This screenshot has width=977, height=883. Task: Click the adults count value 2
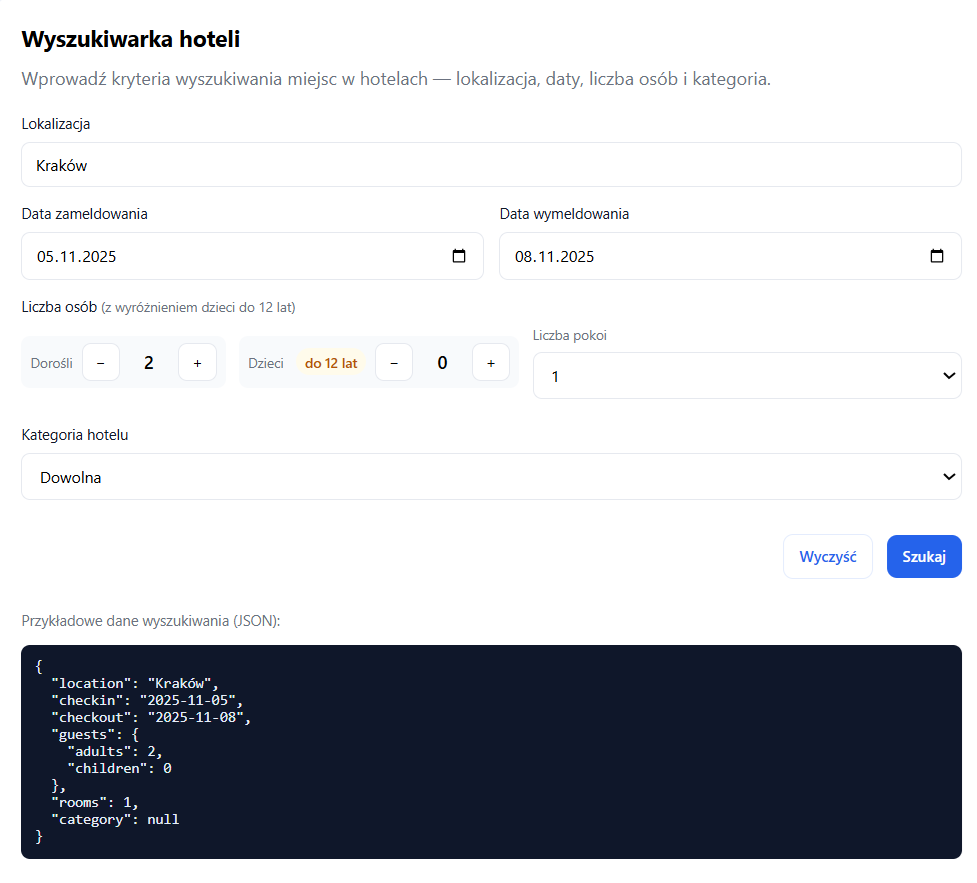click(x=149, y=363)
